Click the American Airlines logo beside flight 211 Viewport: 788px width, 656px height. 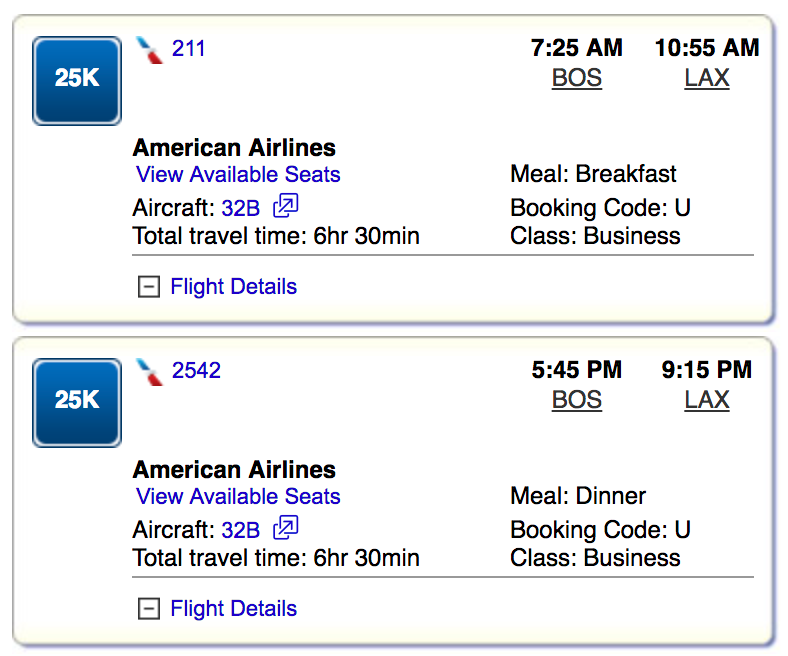(150, 50)
